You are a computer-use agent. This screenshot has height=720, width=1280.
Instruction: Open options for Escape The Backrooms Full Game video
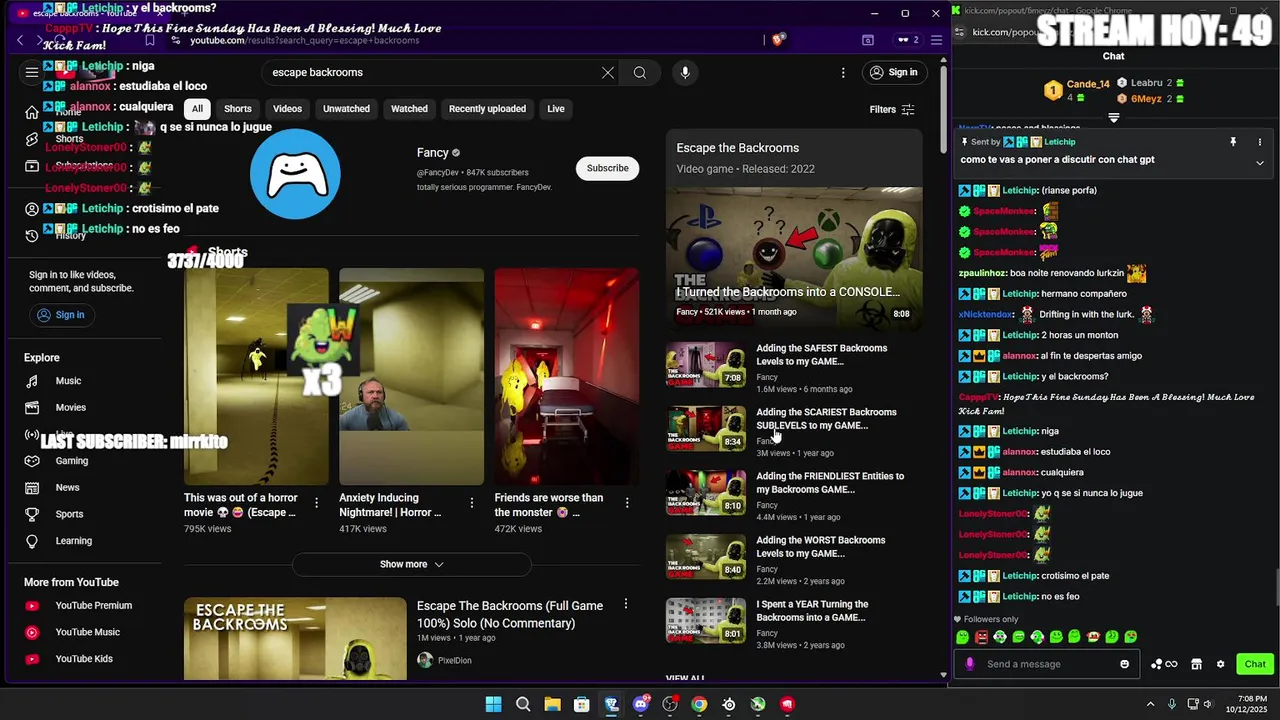[626, 604]
